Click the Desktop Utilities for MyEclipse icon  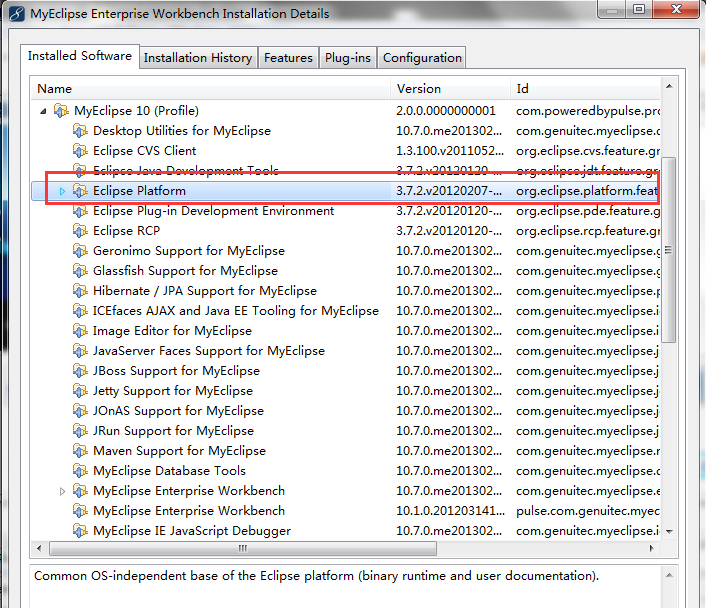[x=80, y=131]
